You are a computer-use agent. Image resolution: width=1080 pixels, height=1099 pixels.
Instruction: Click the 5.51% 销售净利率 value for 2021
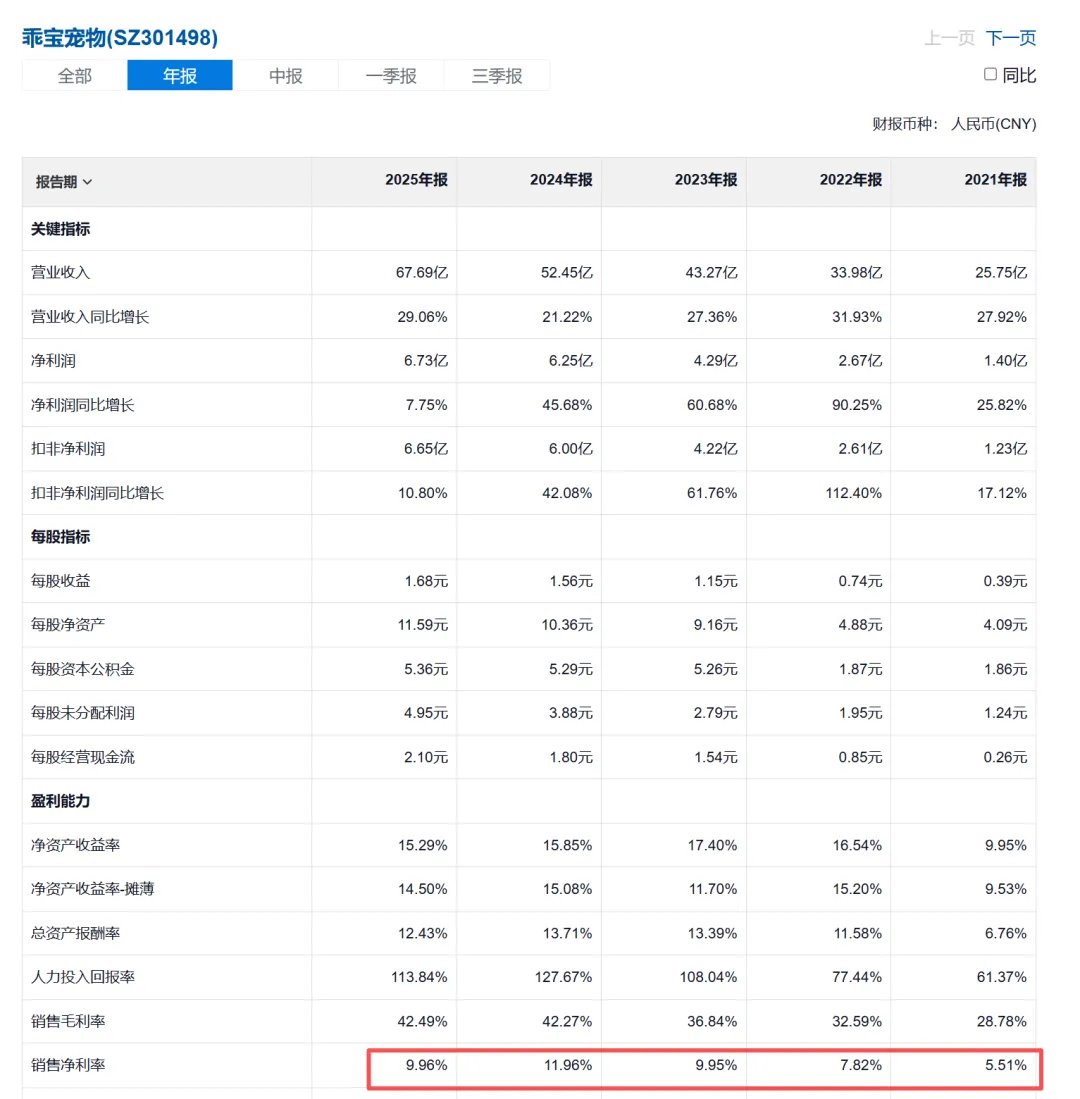coord(1006,1065)
